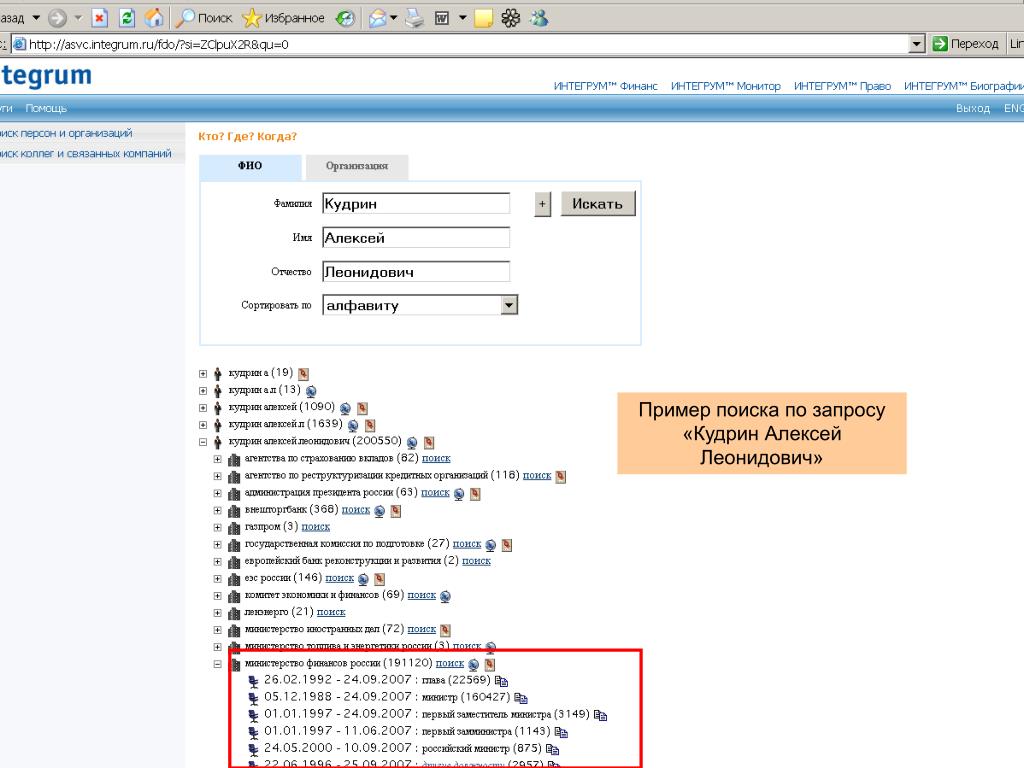
Task: Click the History icon in toolbar
Action: [345, 18]
